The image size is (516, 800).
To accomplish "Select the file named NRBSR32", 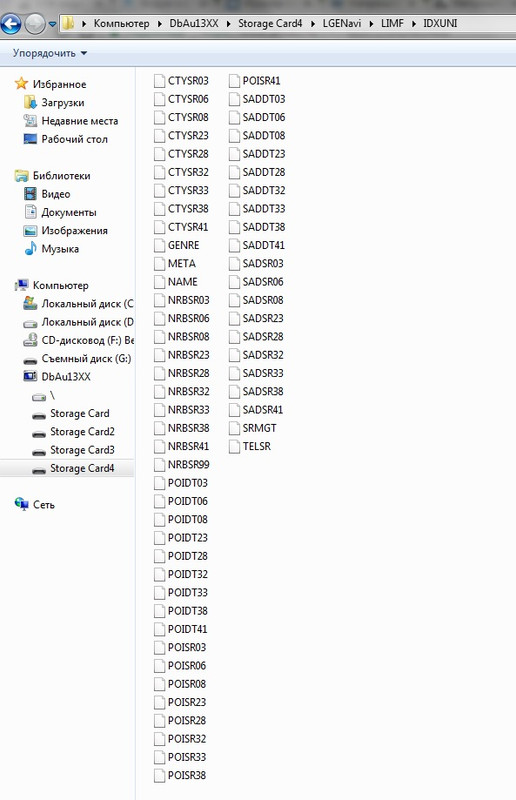I will [x=188, y=392].
